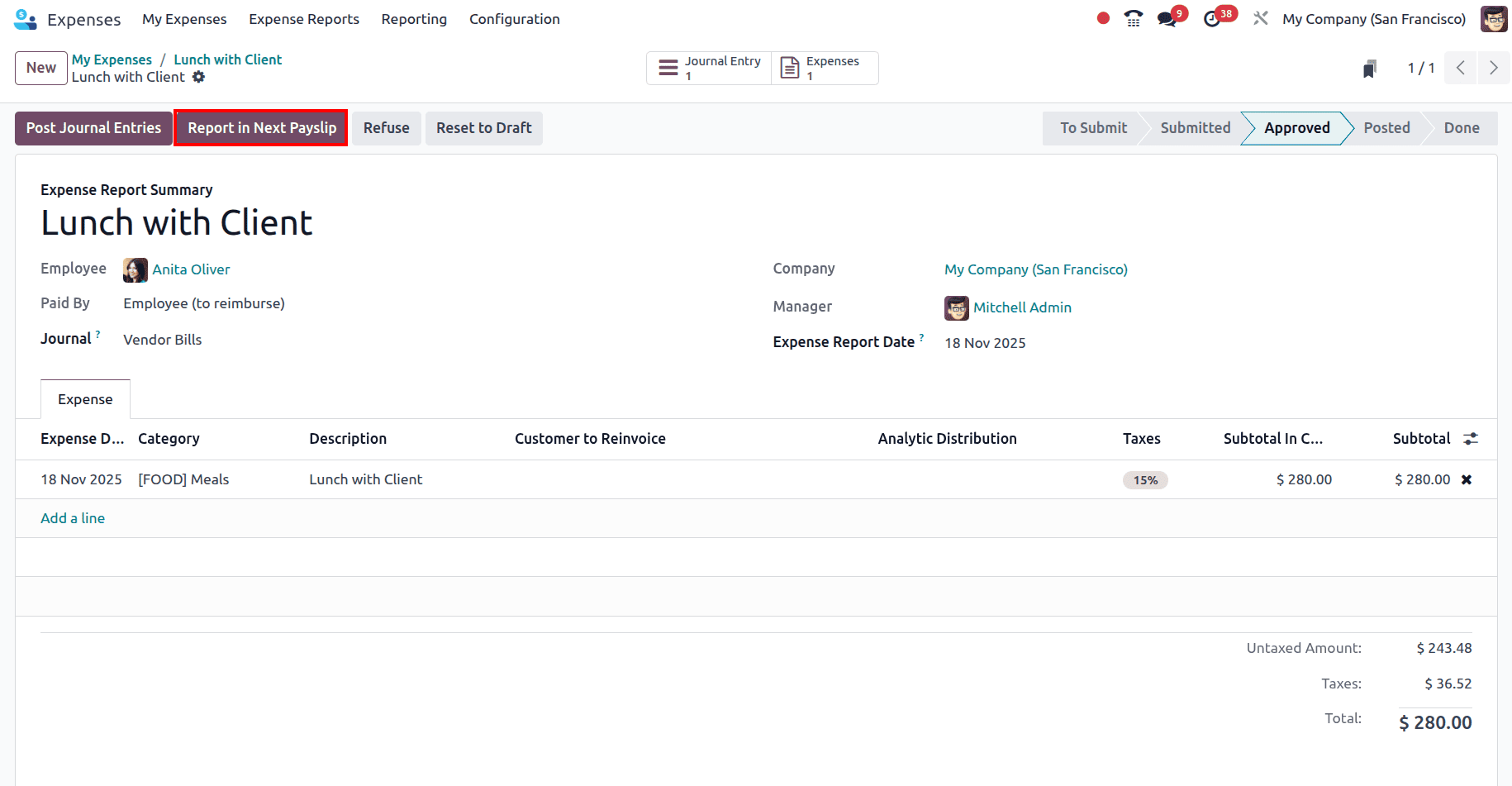Open the Journal Entry smart button

pos(708,68)
